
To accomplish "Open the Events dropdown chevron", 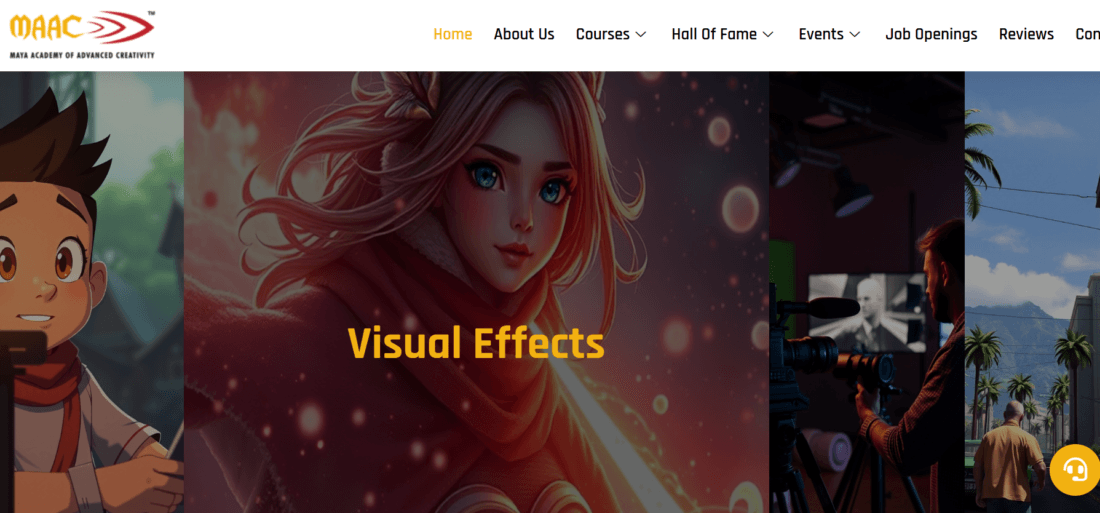I will [855, 34].
